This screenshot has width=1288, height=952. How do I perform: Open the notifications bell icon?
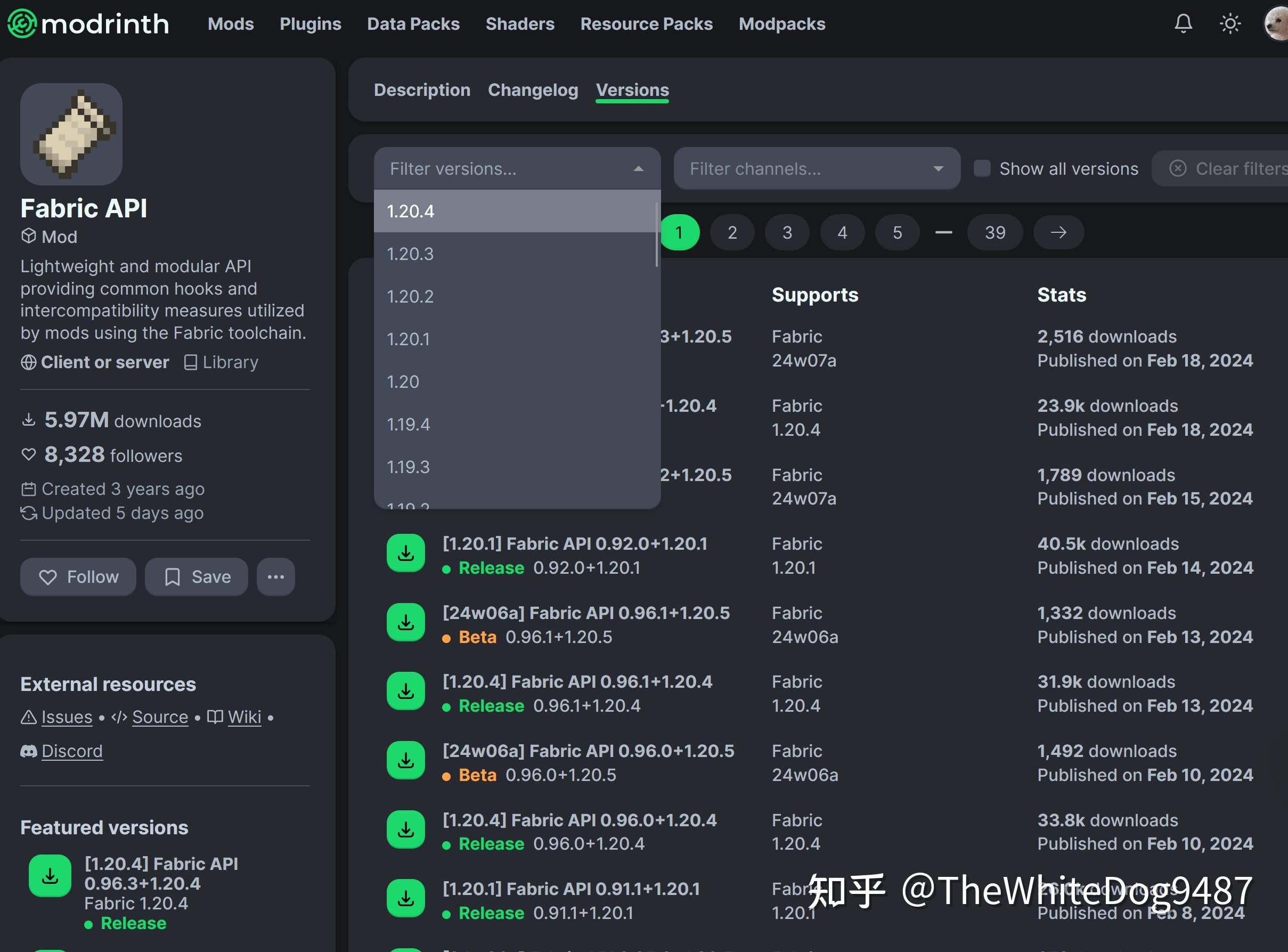point(1183,23)
